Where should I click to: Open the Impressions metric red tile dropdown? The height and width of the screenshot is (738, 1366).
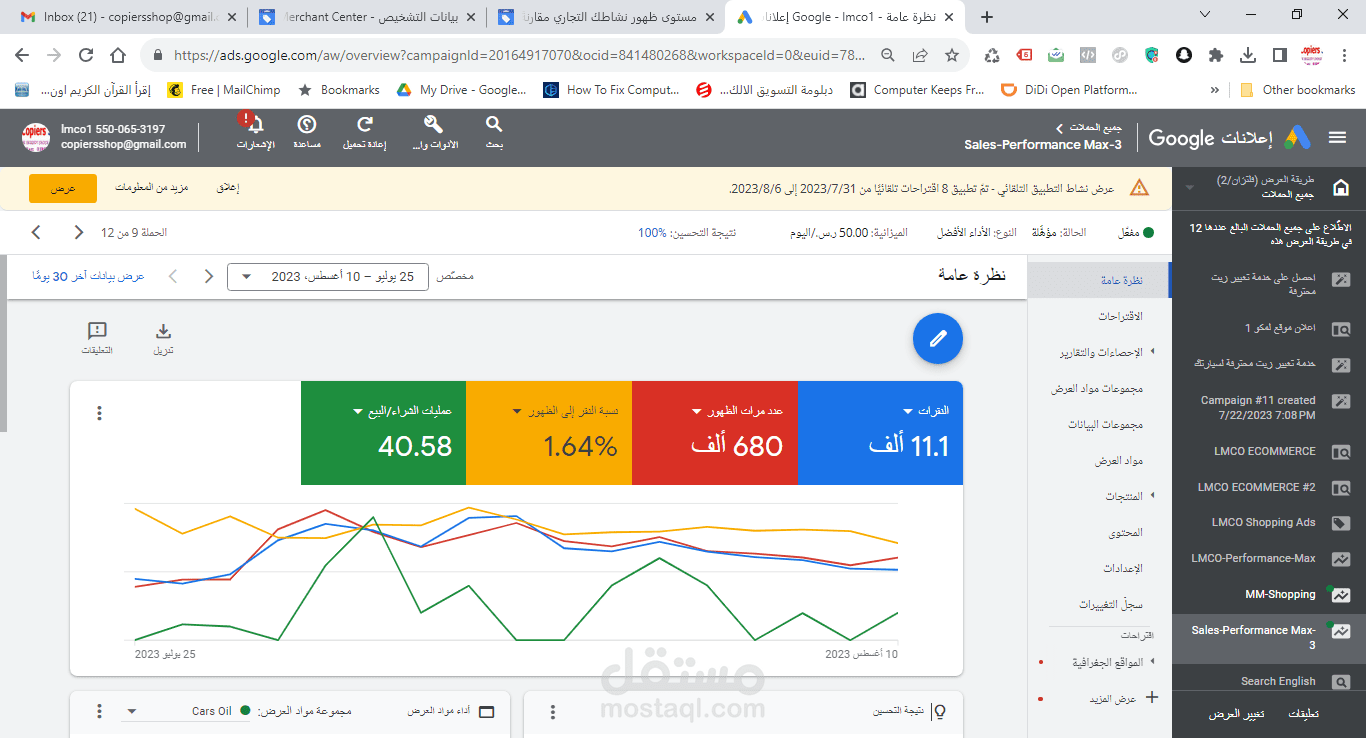tap(714, 433)
